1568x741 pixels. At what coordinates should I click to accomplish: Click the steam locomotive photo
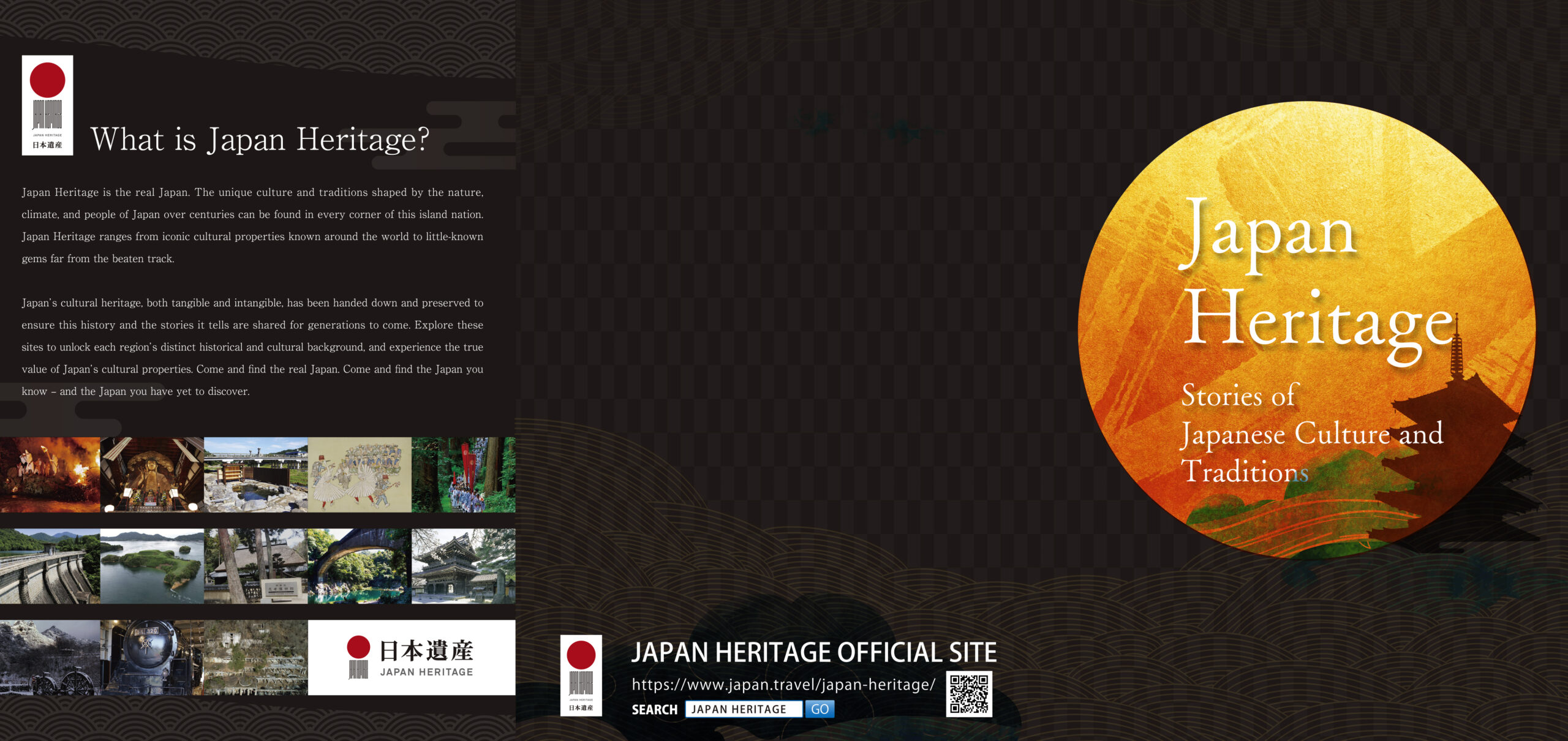tap(151, 658)
